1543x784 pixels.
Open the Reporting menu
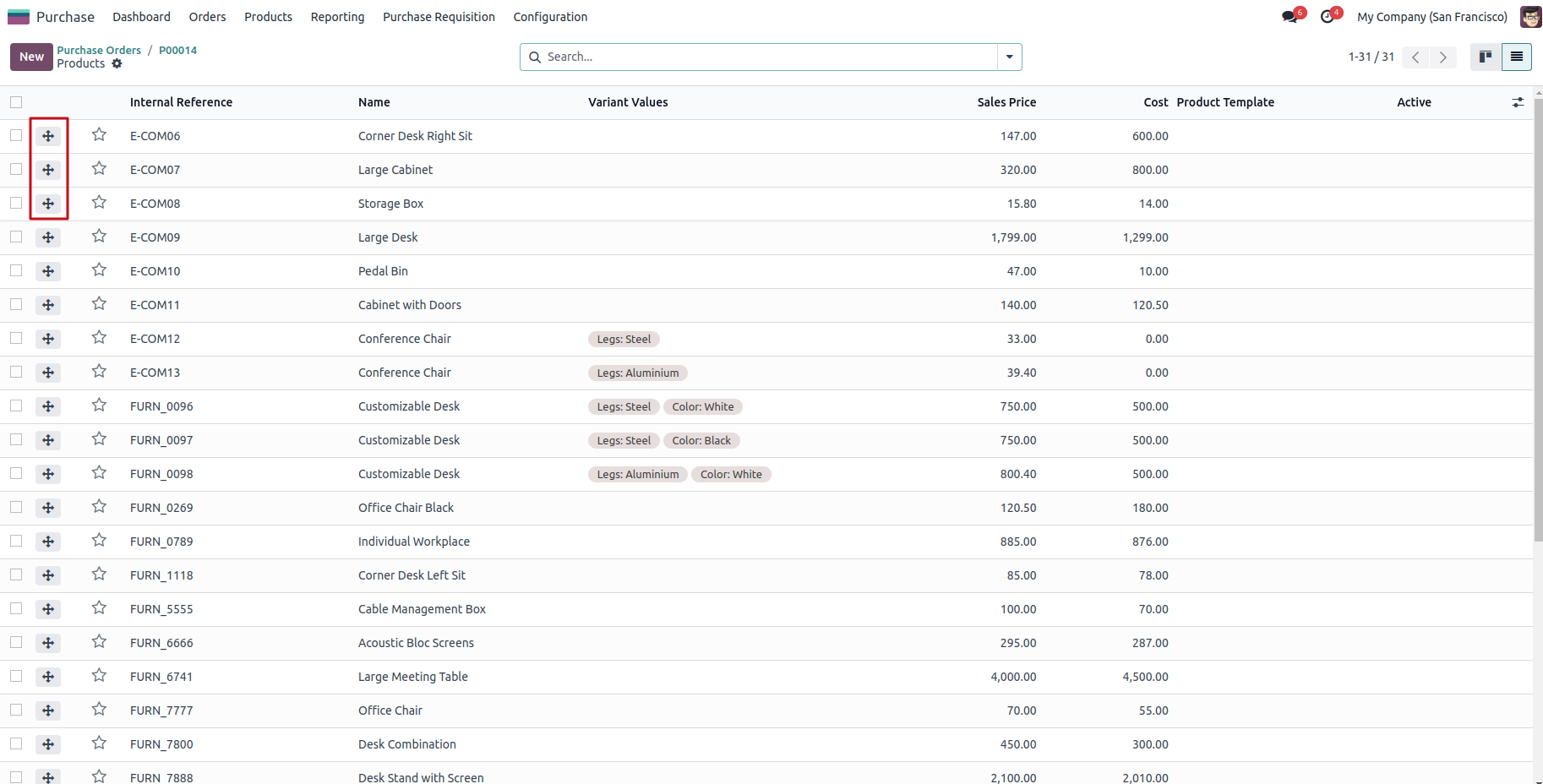[337, 17]
